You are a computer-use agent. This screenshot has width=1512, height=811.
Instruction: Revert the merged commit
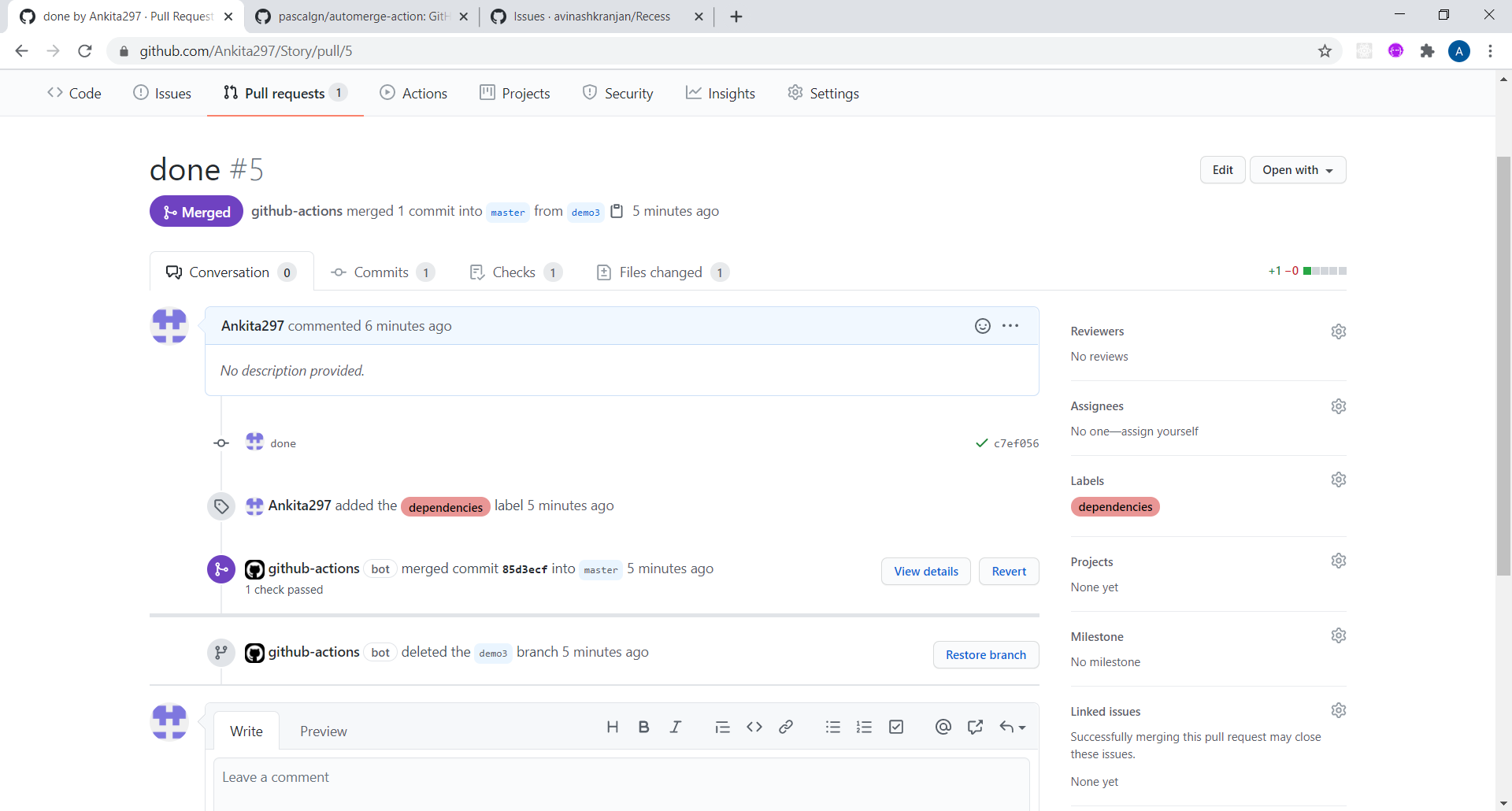click(x=1009, y=571)
